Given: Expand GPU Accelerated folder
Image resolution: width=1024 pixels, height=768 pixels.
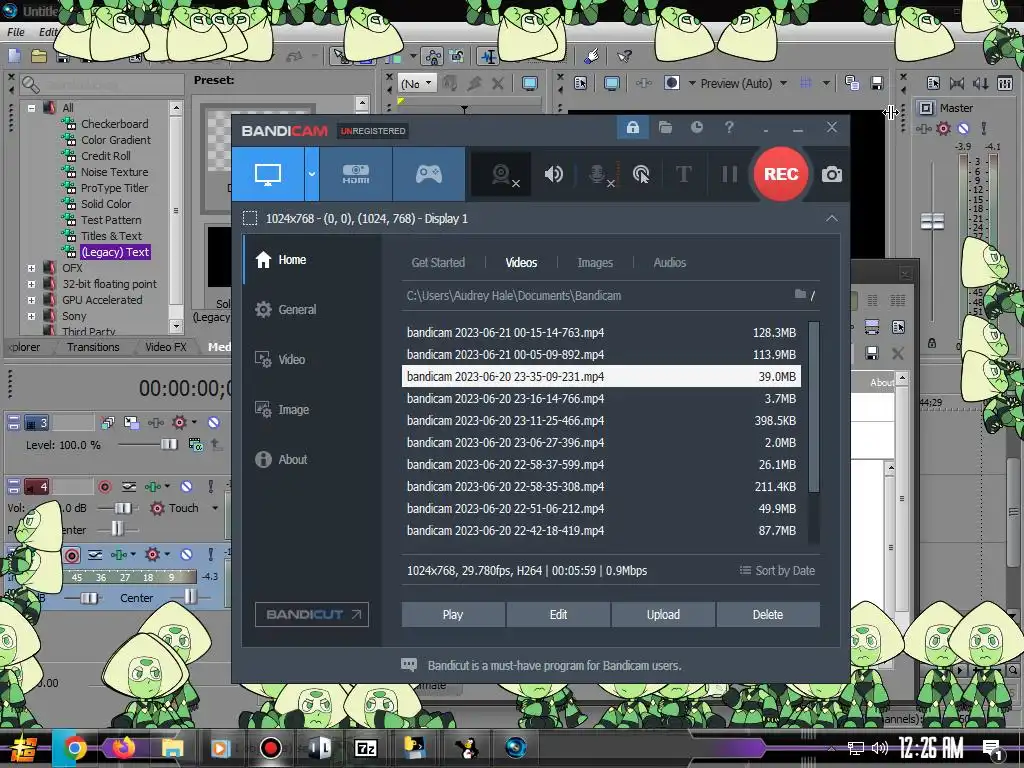Looking at the screenshot, I should tap(31, 300).
